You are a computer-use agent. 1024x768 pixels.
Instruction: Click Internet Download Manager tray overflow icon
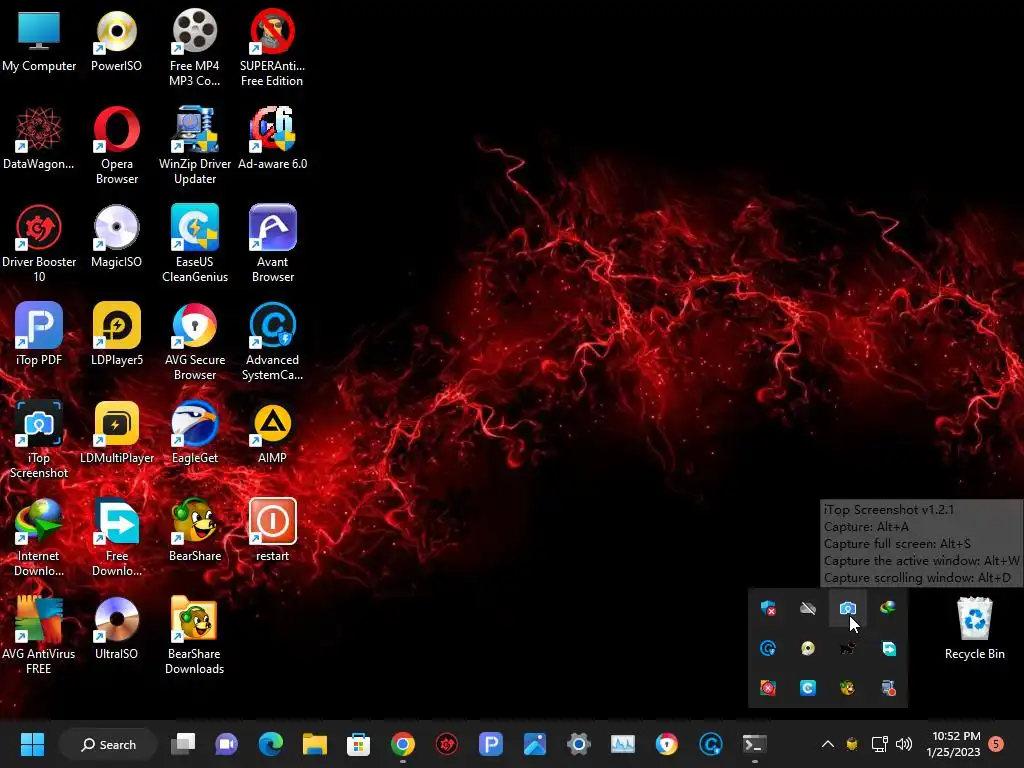pyautogui.click(x=888, y=609)
